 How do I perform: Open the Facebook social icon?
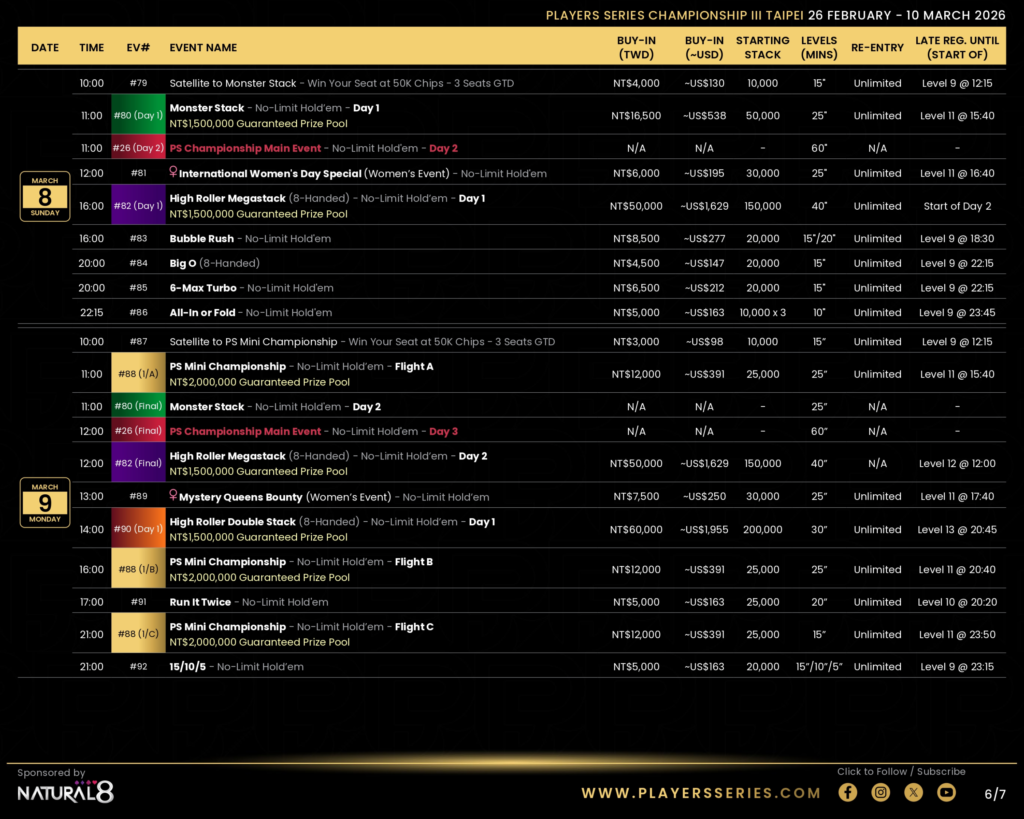pos(848,793)
